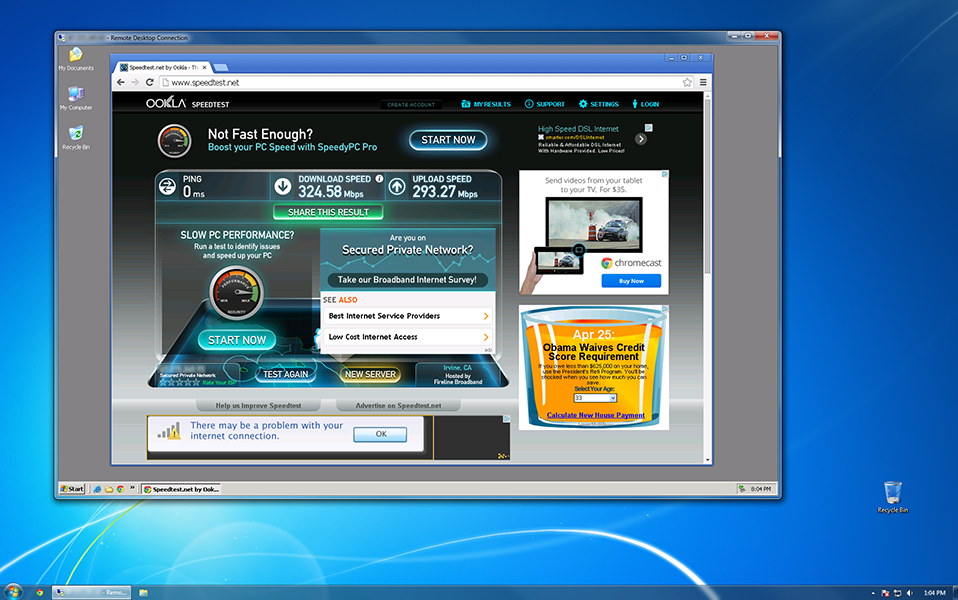The width and height of the screenshot is (958, 600).
Task: Click the Chrome icon on the host taskbar
Action: 39,592
